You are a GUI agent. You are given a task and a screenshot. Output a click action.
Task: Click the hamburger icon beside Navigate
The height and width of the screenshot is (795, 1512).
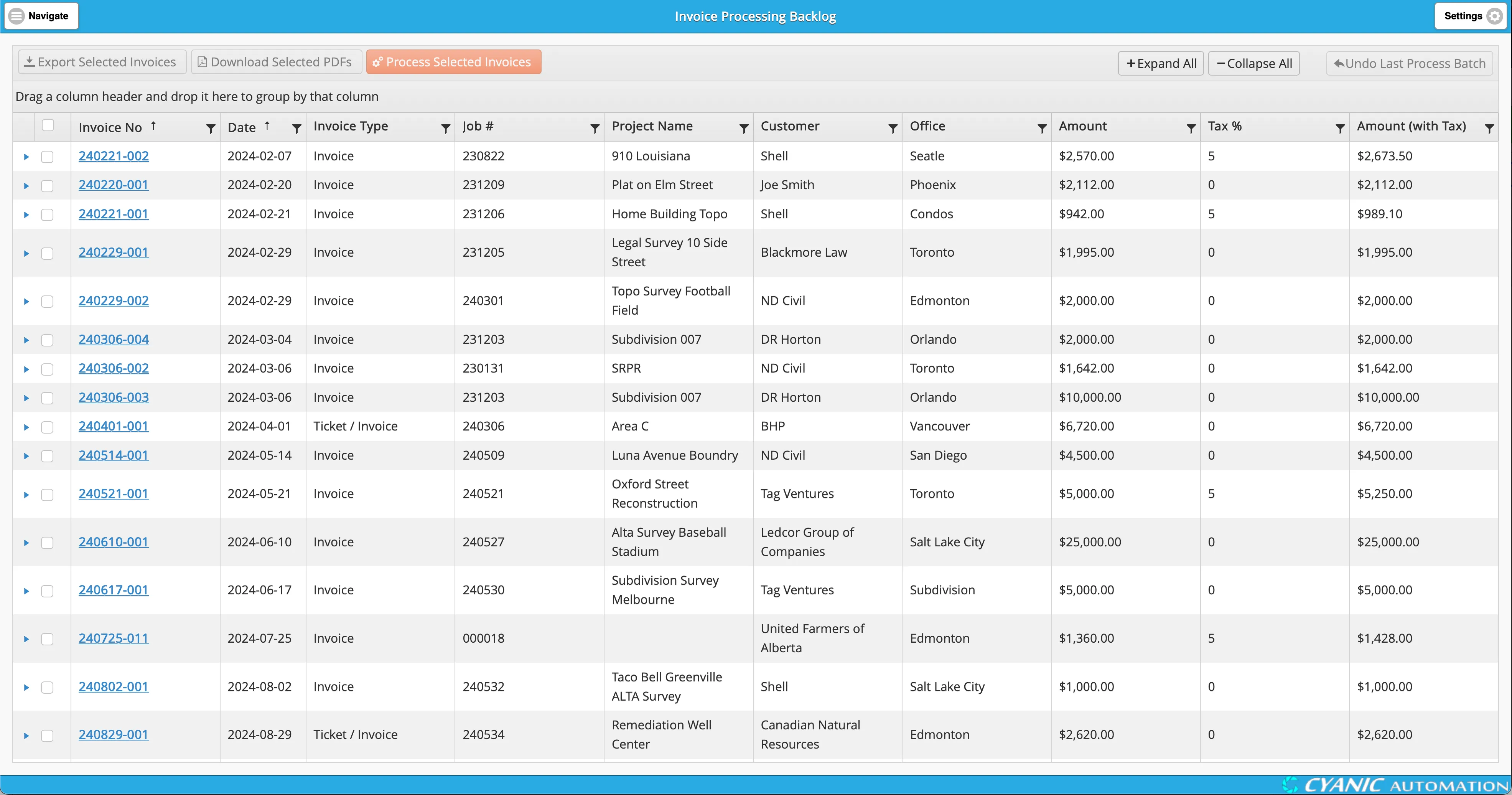pos(17,15)
